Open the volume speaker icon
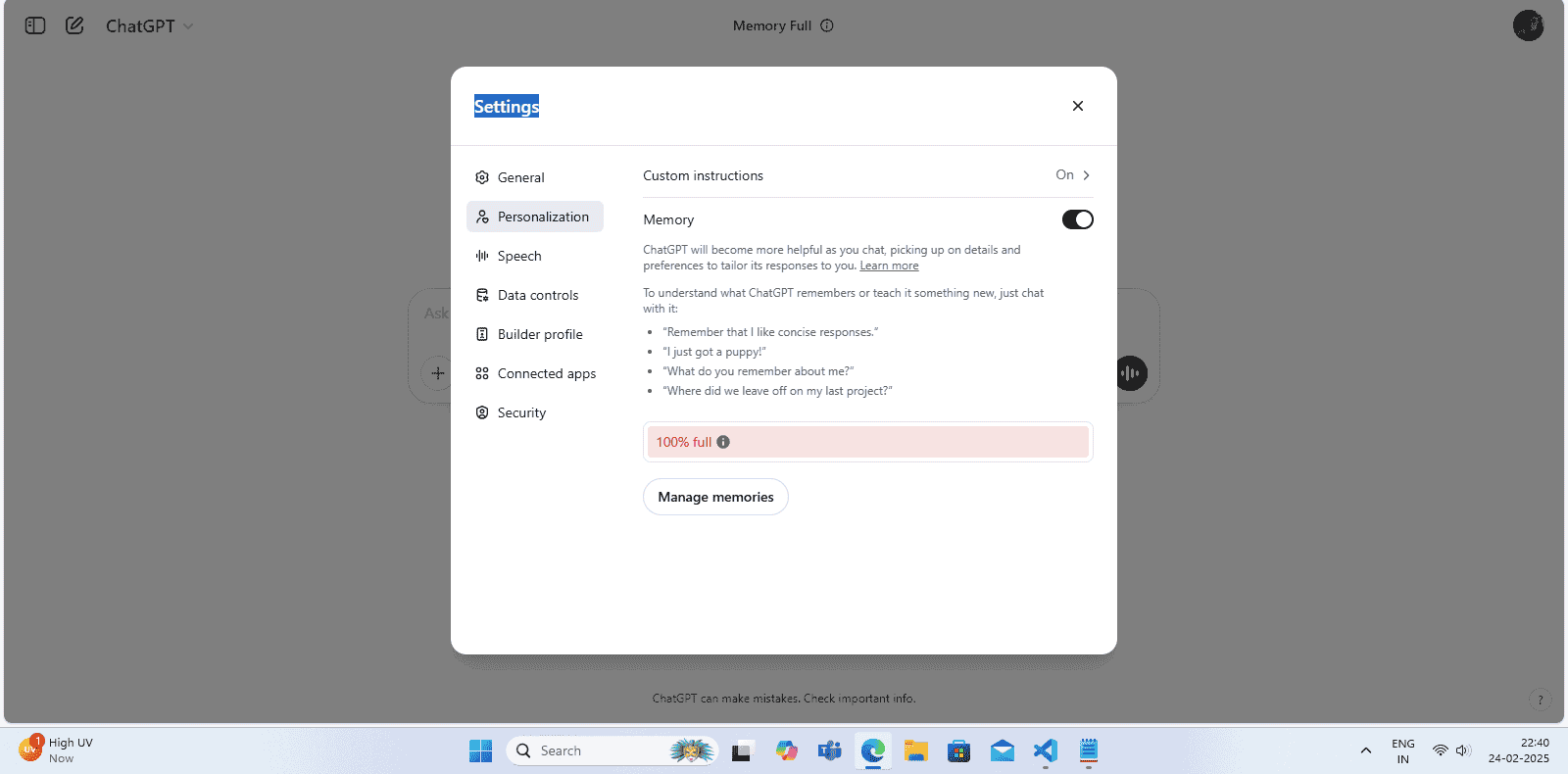 click(1462, 750)
